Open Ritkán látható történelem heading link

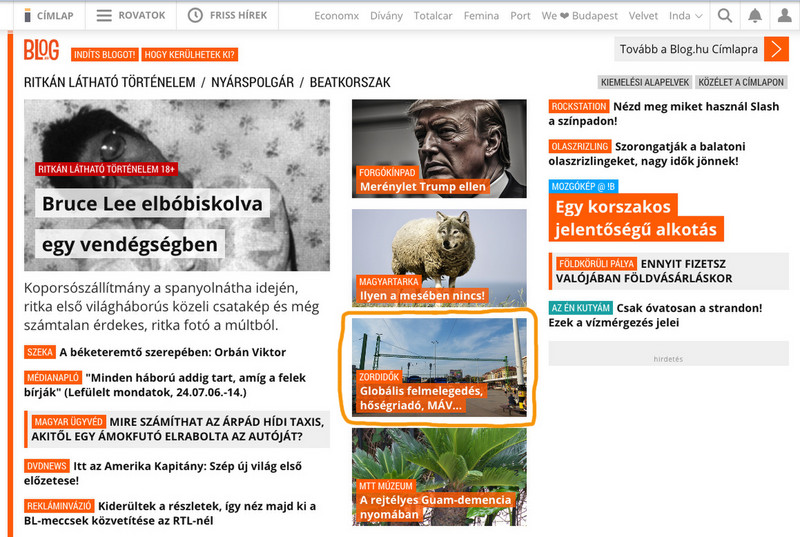109,82
